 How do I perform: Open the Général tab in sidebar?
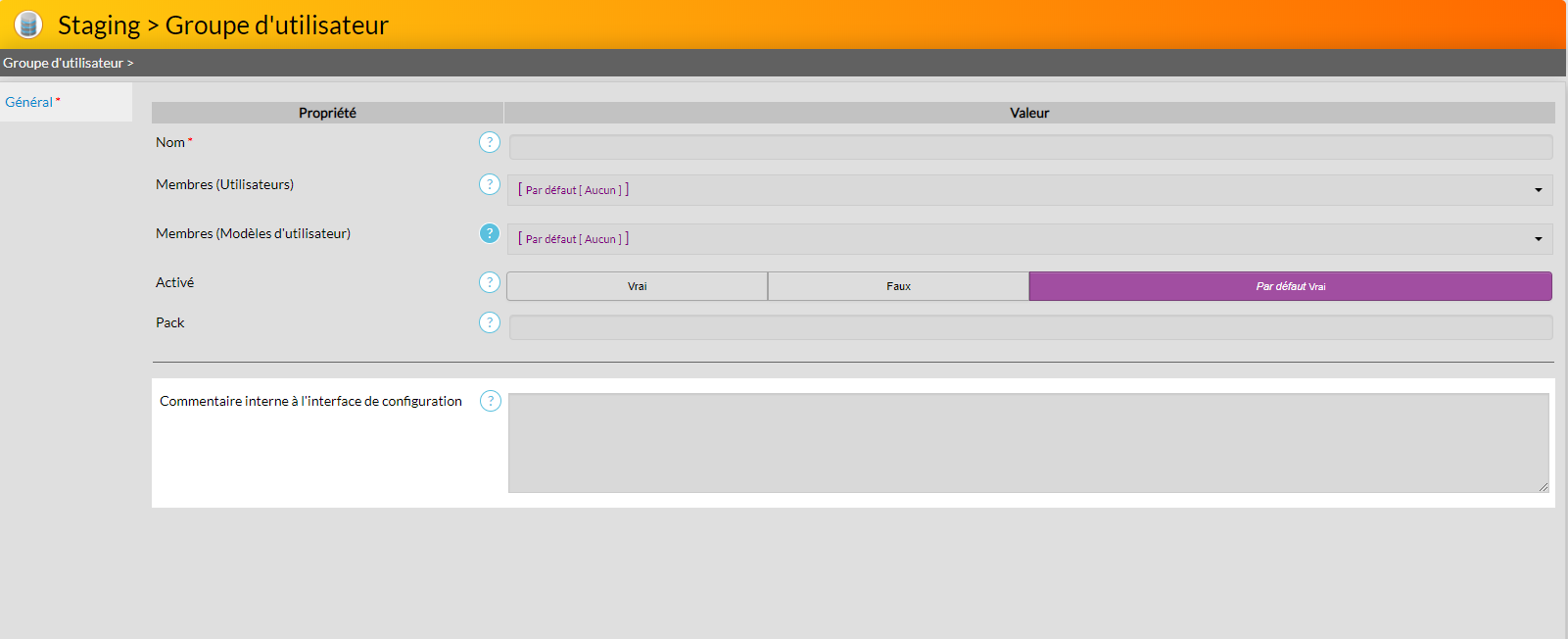point(29,102)
